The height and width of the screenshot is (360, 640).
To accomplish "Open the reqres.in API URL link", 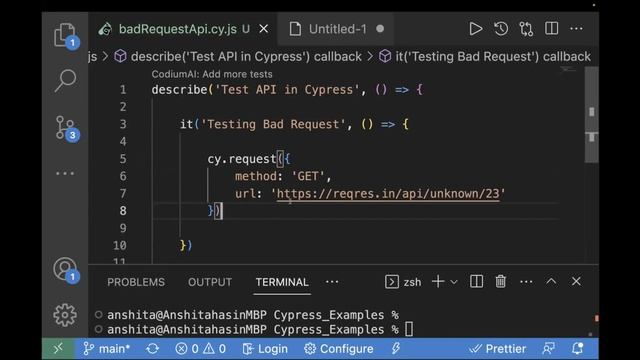I will coord(388,193).
